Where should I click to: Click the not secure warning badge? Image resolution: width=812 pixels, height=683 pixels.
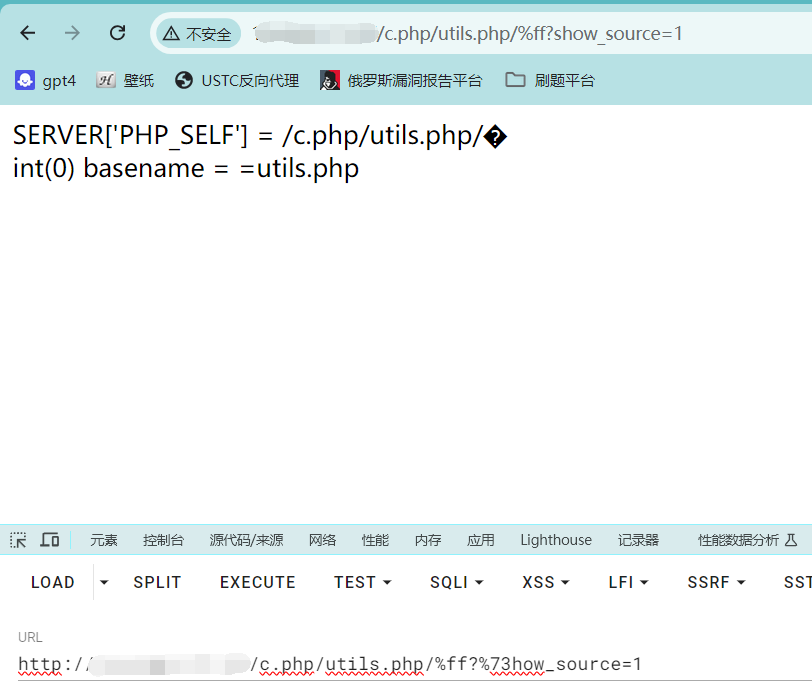pos(198,34)
